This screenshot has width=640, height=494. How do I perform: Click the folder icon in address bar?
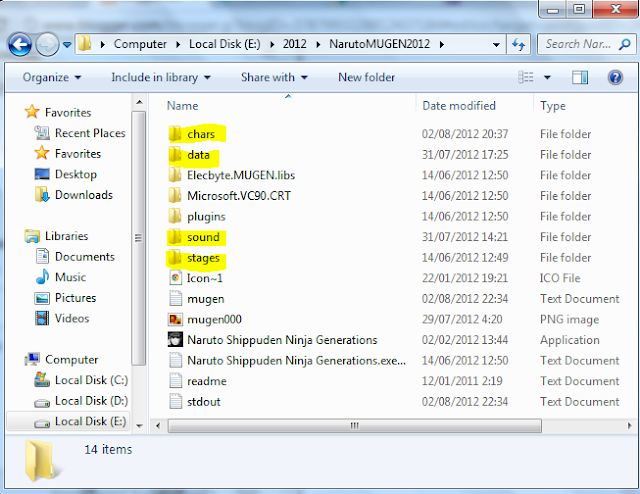tap(84, 43)
